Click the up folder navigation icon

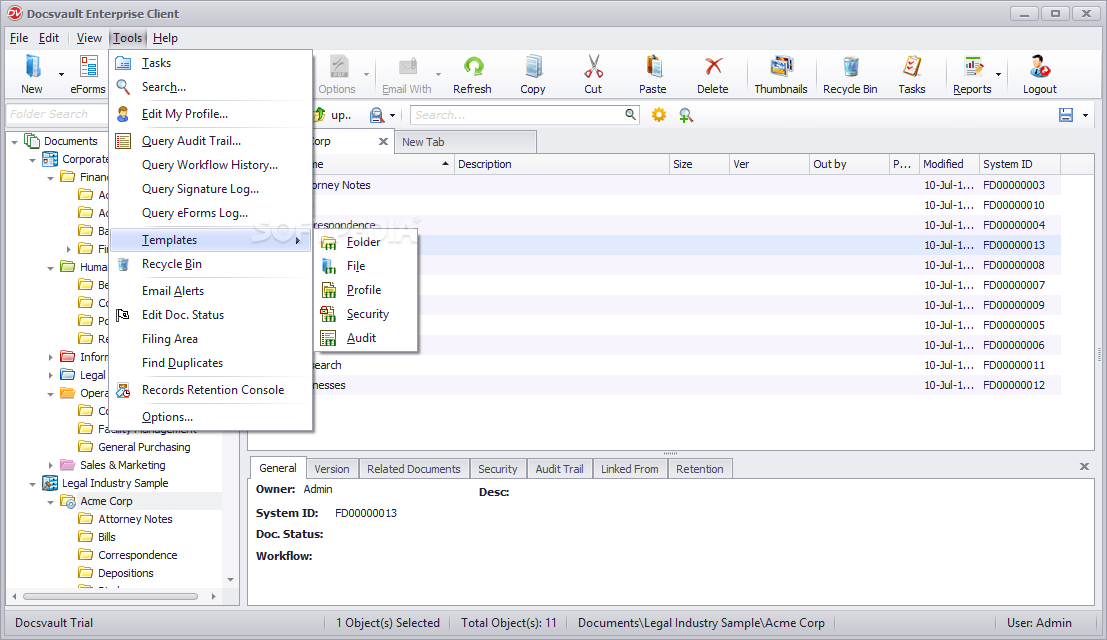pyautogui.click(x=320, y=114)
